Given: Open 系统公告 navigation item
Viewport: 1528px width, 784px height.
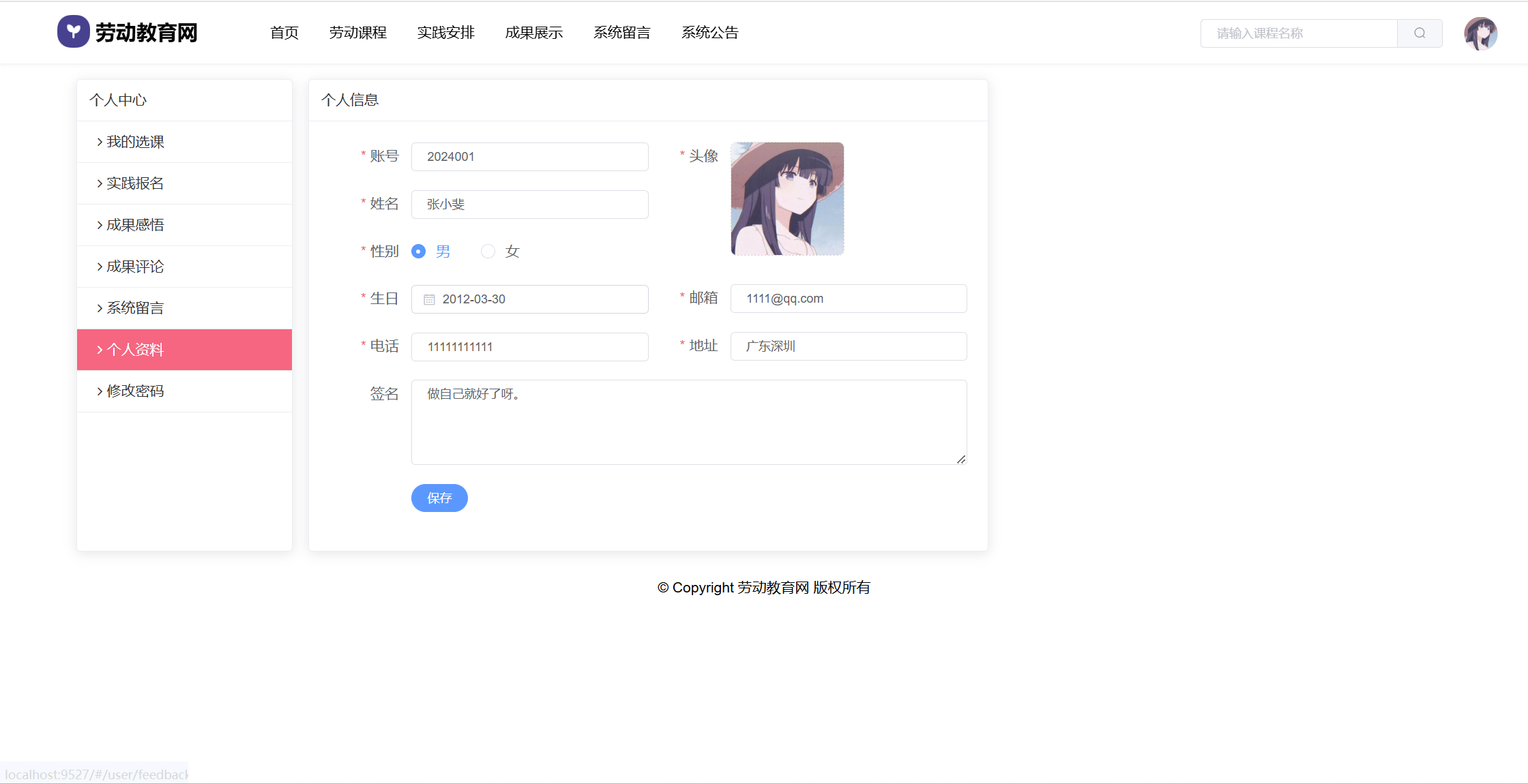Looking at the screenshot, I should pos(709,33).
